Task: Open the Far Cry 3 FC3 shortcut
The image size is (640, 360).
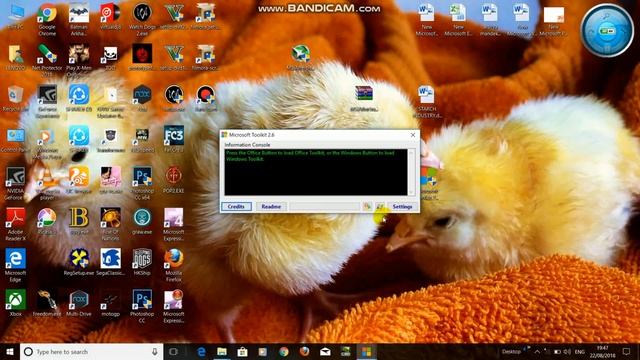Action: tap(174, 139)
